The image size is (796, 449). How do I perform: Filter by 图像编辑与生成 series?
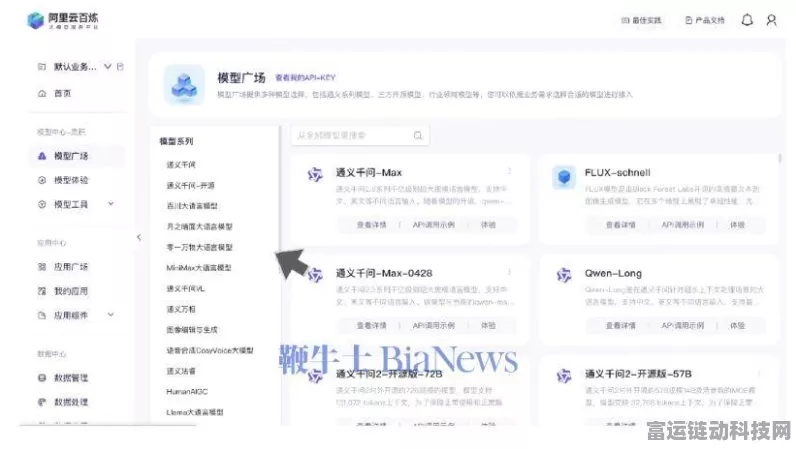(192, 330)
